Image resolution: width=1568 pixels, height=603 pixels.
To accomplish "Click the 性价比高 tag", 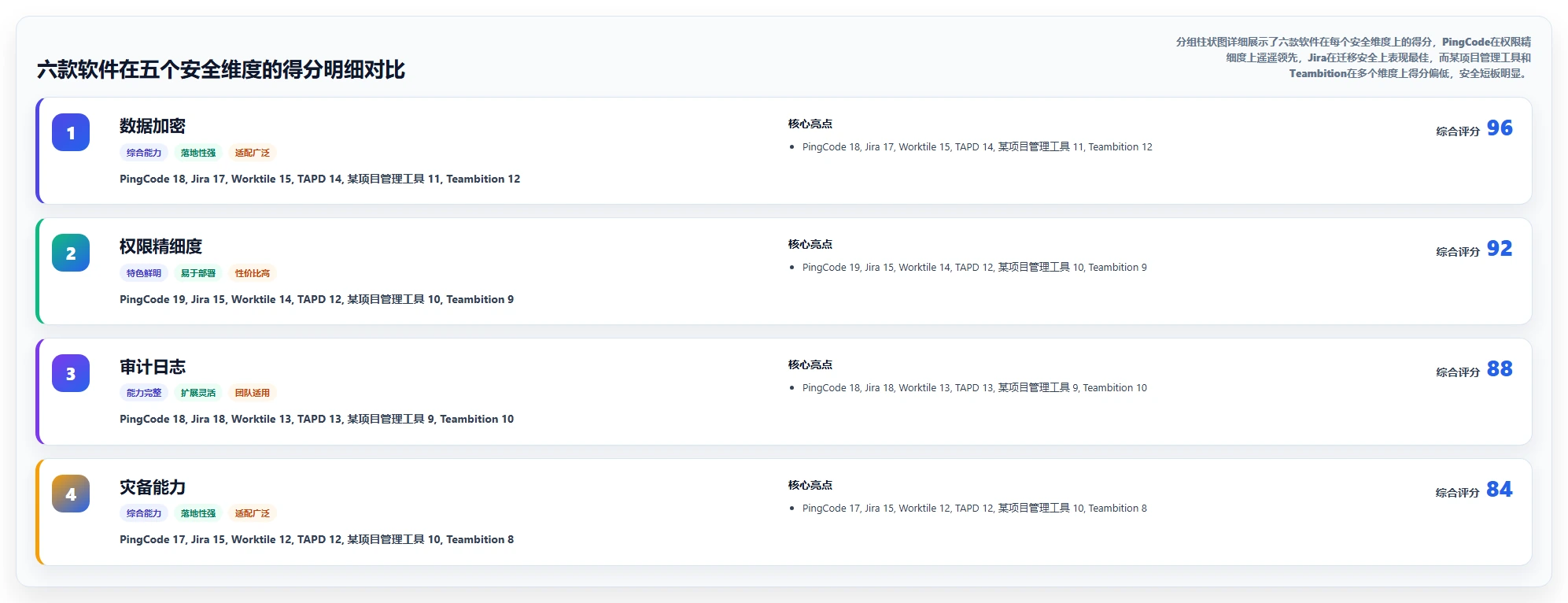I will [x=253, y=273].
